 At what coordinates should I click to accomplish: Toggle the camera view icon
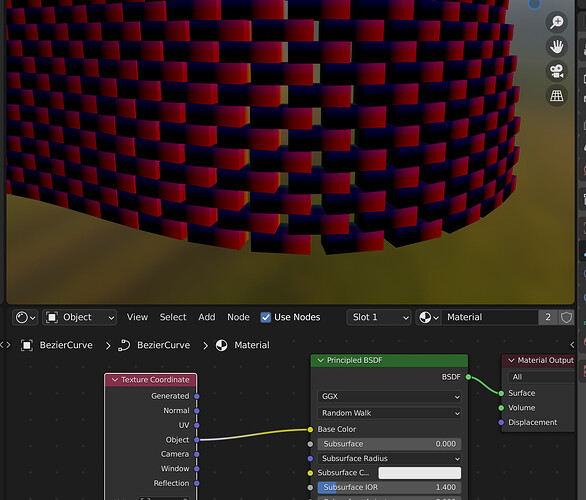coord(556,71)
